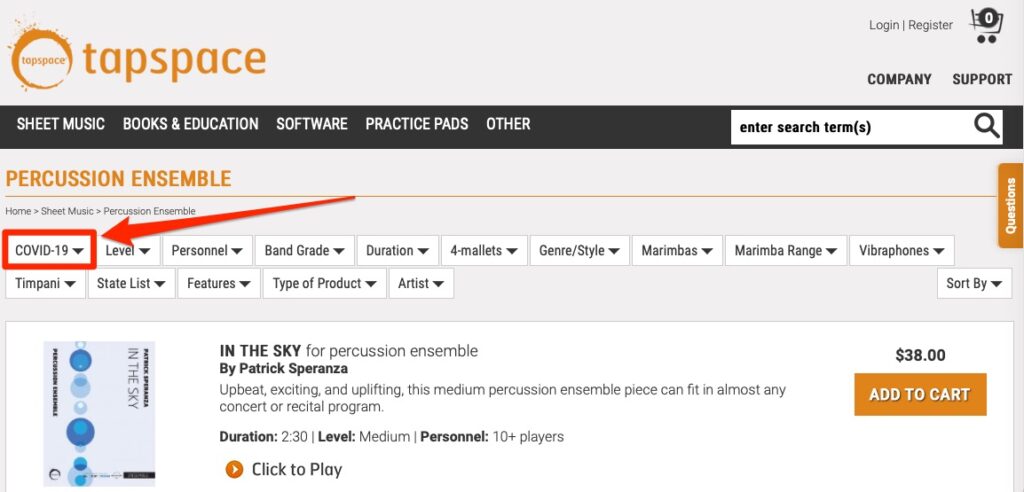Click the search term input field
The width and height of the screenshot is (1024, 492).
tap(850, 126)
